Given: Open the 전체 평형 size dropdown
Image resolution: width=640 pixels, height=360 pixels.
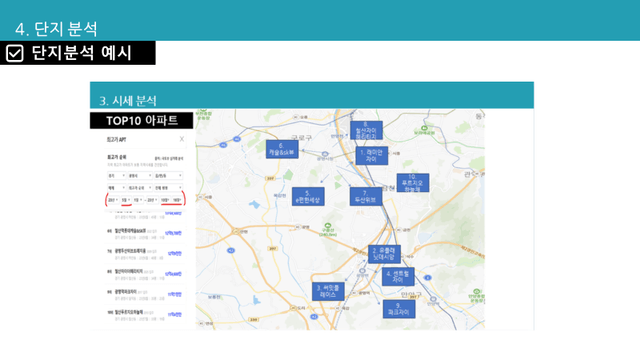Looking at the screenshot, I should [x=168, y=188].
